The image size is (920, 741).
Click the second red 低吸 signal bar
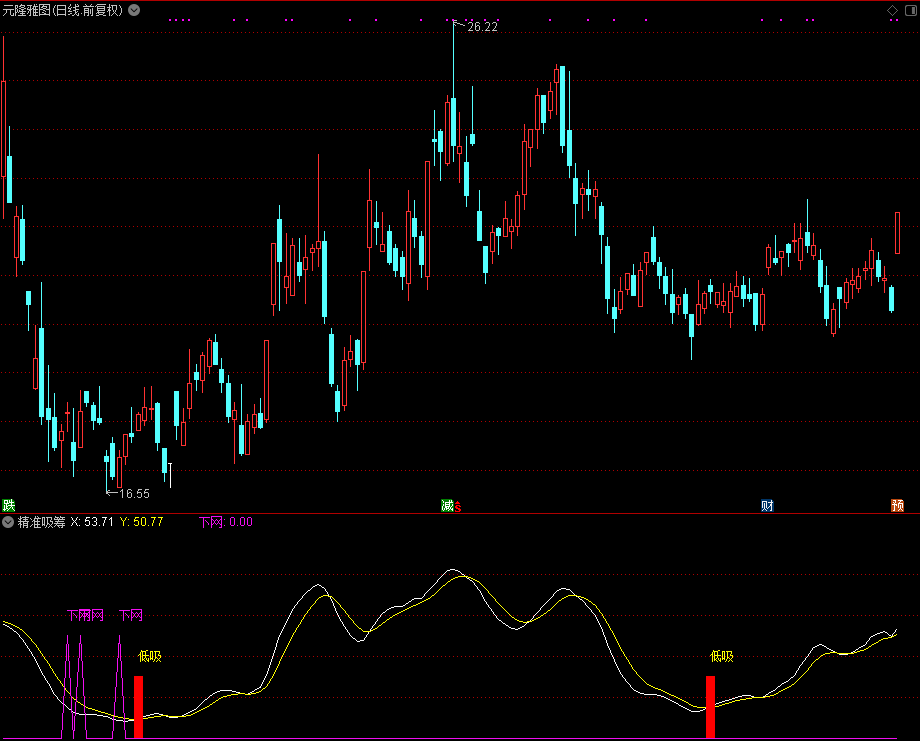pos(711,707)
